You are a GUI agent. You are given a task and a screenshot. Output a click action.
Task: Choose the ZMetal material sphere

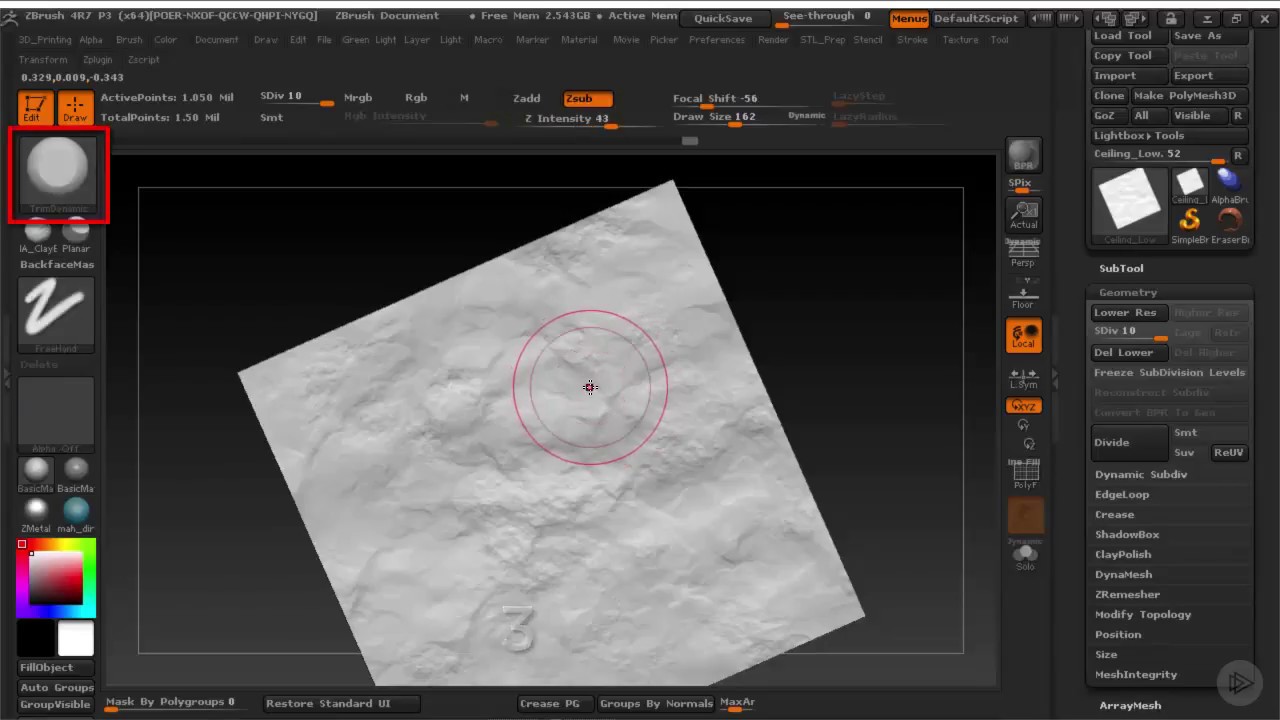tap(36, 515)
